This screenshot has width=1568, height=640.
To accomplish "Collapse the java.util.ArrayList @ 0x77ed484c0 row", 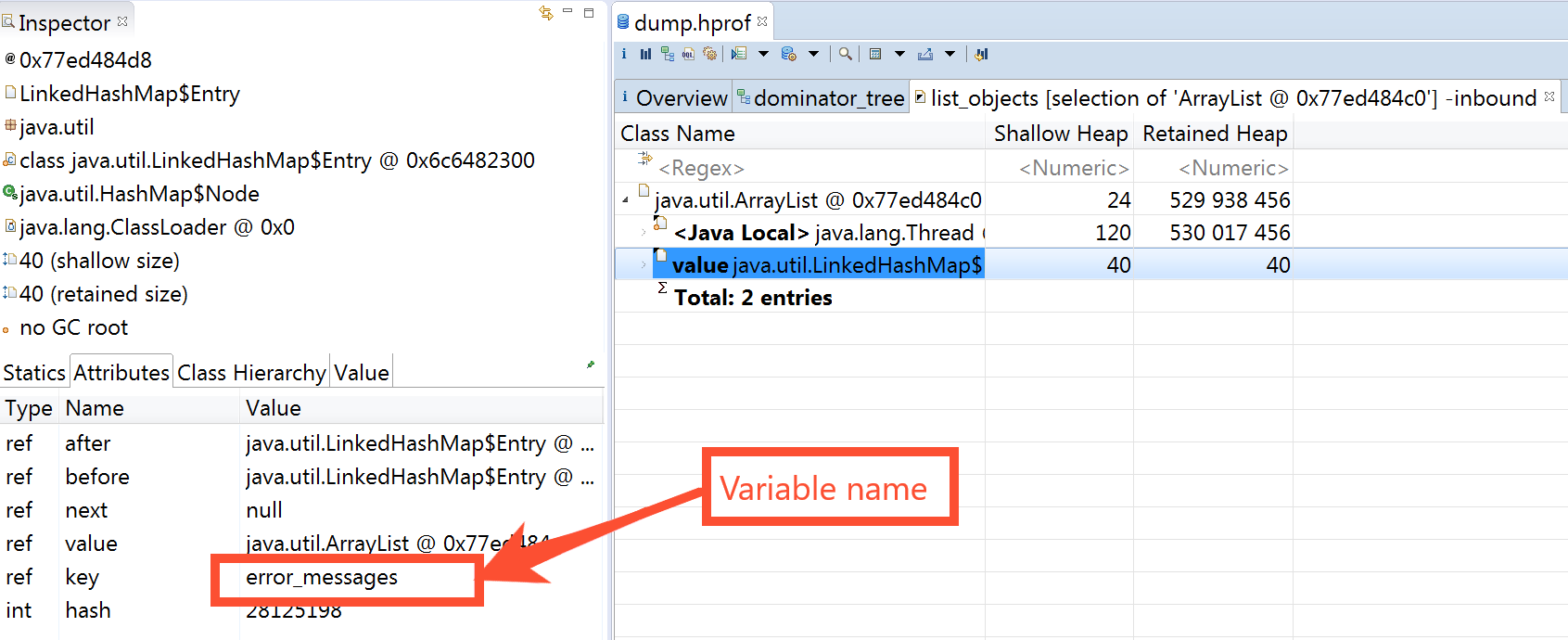I will tap(626, 199).
